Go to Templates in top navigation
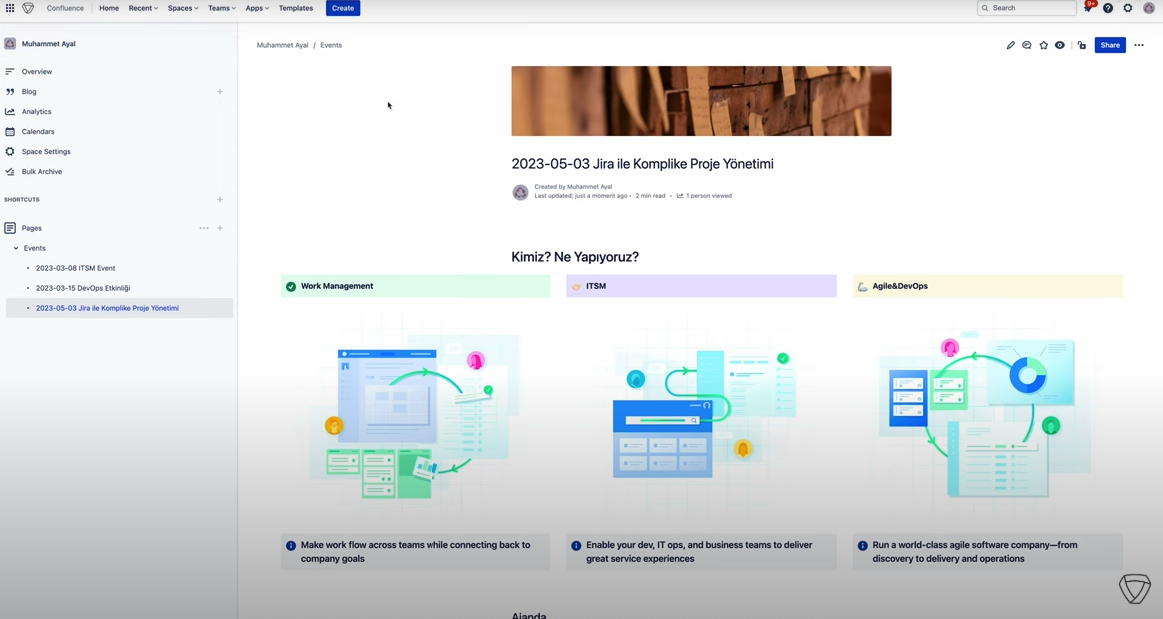This screenshot has width=1163, height=619. coord(295,8)
